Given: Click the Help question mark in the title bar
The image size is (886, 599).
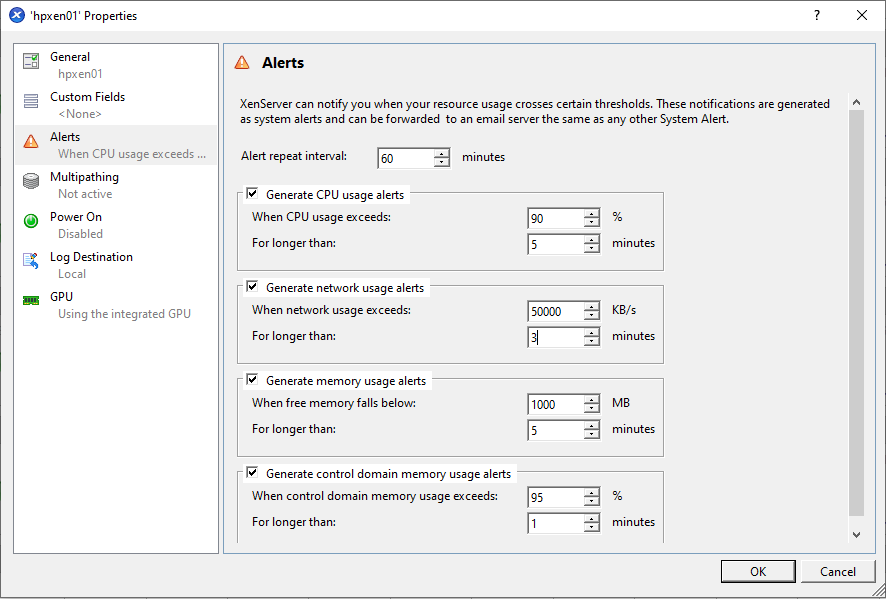Looking at the screenshot, I should click(816, 16).
